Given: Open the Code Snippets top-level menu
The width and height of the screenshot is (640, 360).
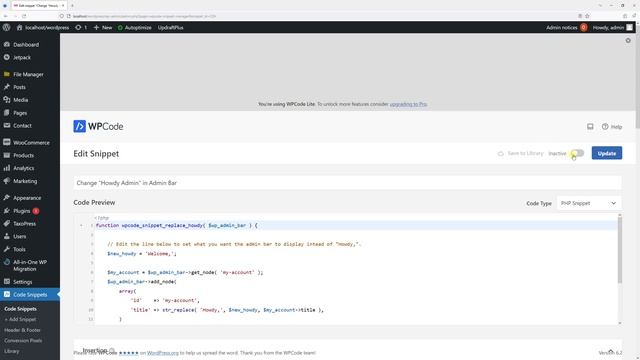Looking at the screenshot, I should (x=30, y=295).
